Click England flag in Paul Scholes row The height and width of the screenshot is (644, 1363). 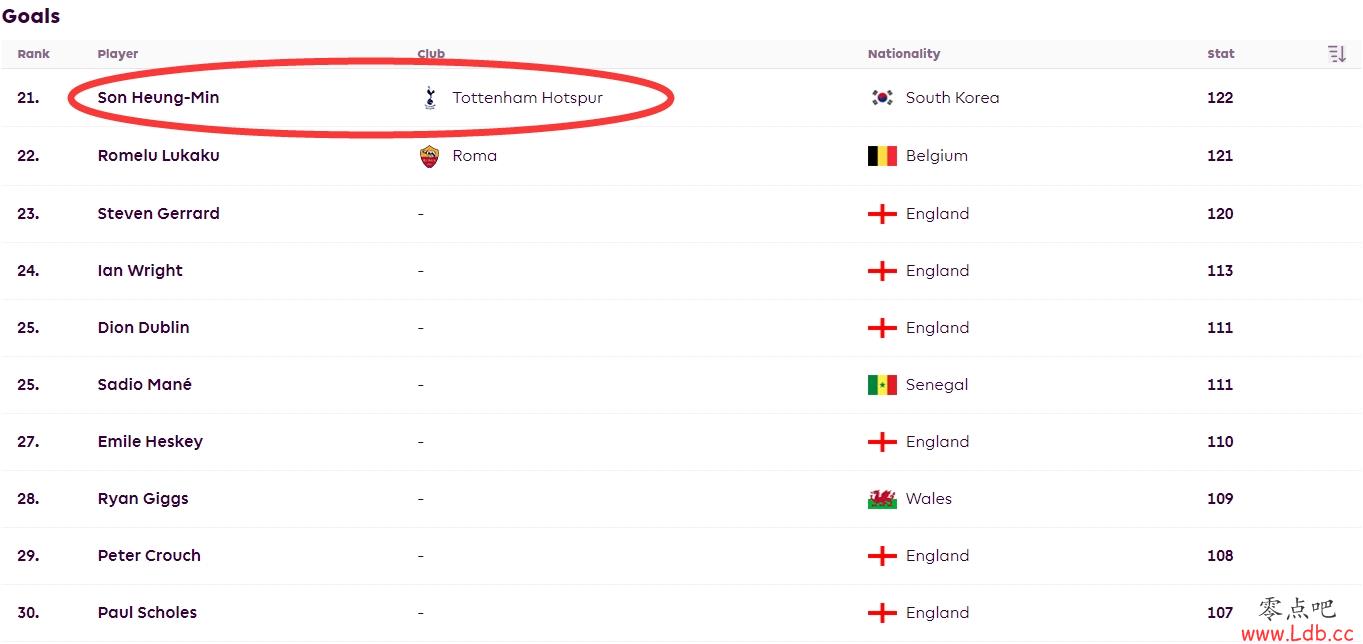coord(882,613)
